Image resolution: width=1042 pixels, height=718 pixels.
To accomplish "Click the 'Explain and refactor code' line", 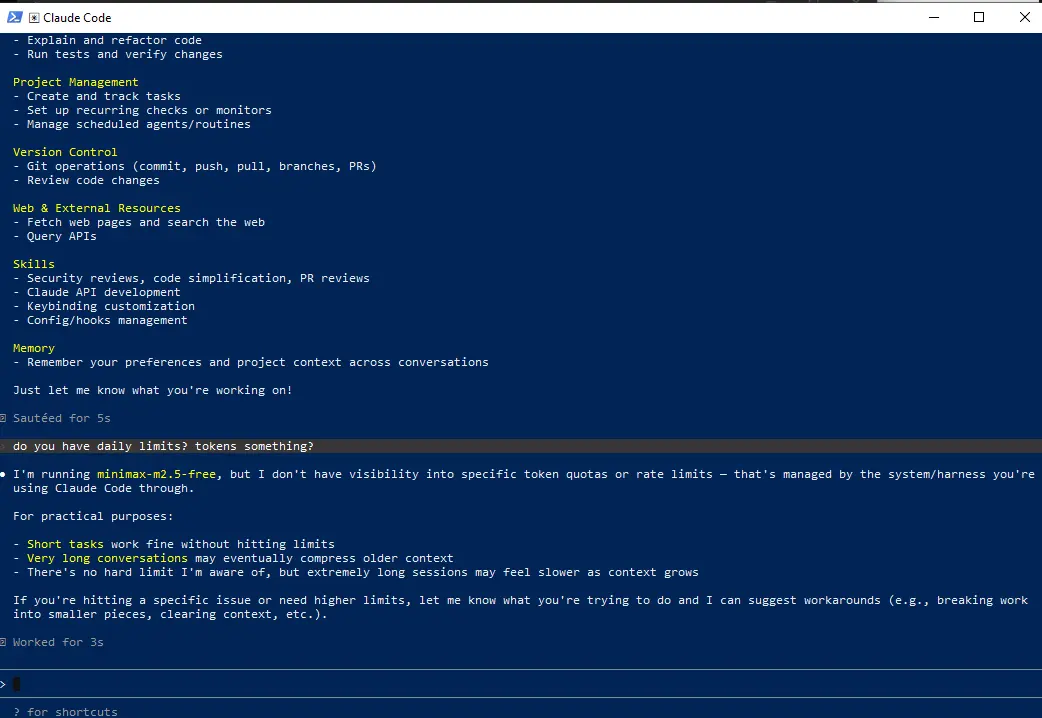I will pos(107,41).
